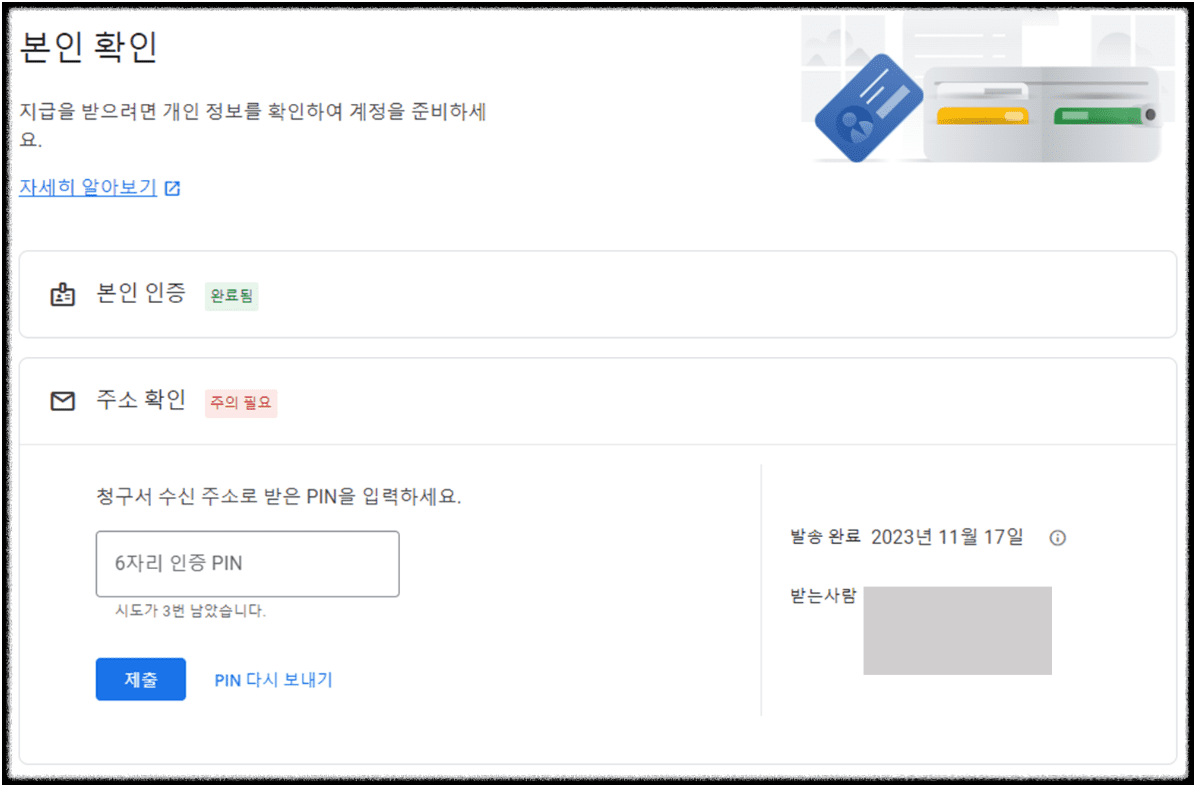Click the yellow card in the wallet illustration
The image size is (1195, 786).
coord(985,116)
